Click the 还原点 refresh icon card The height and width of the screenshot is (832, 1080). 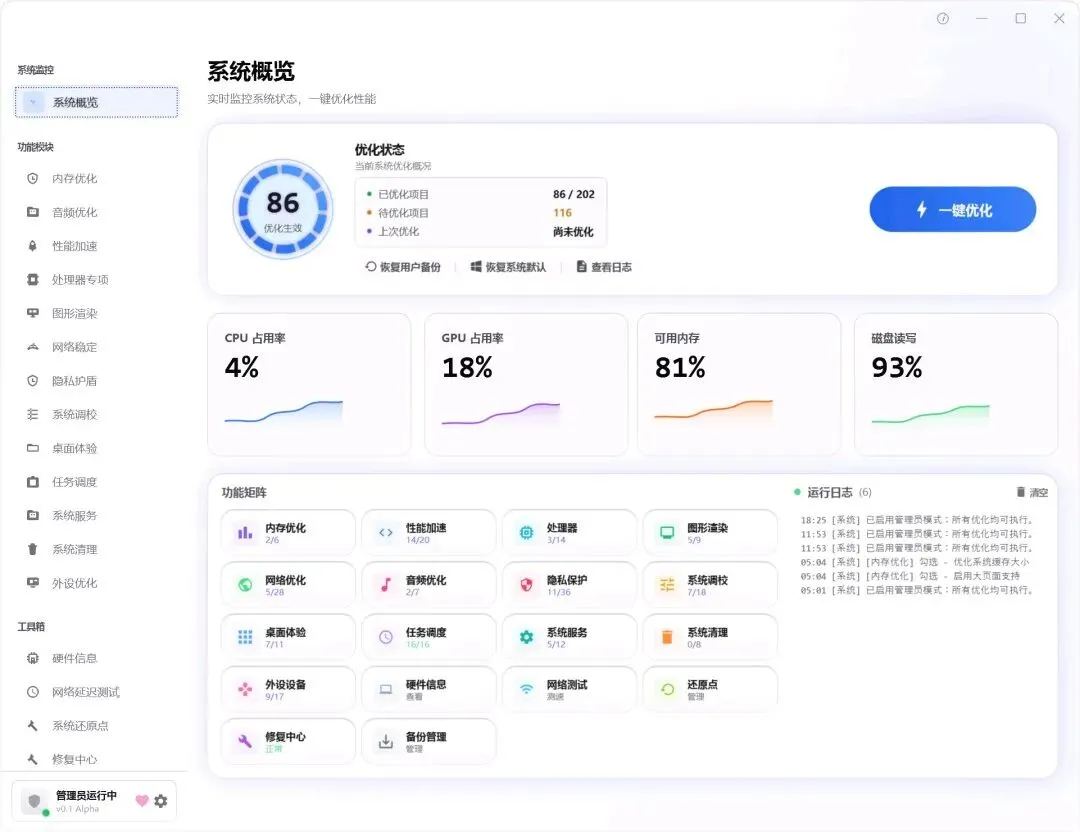[x=710, y=689]
